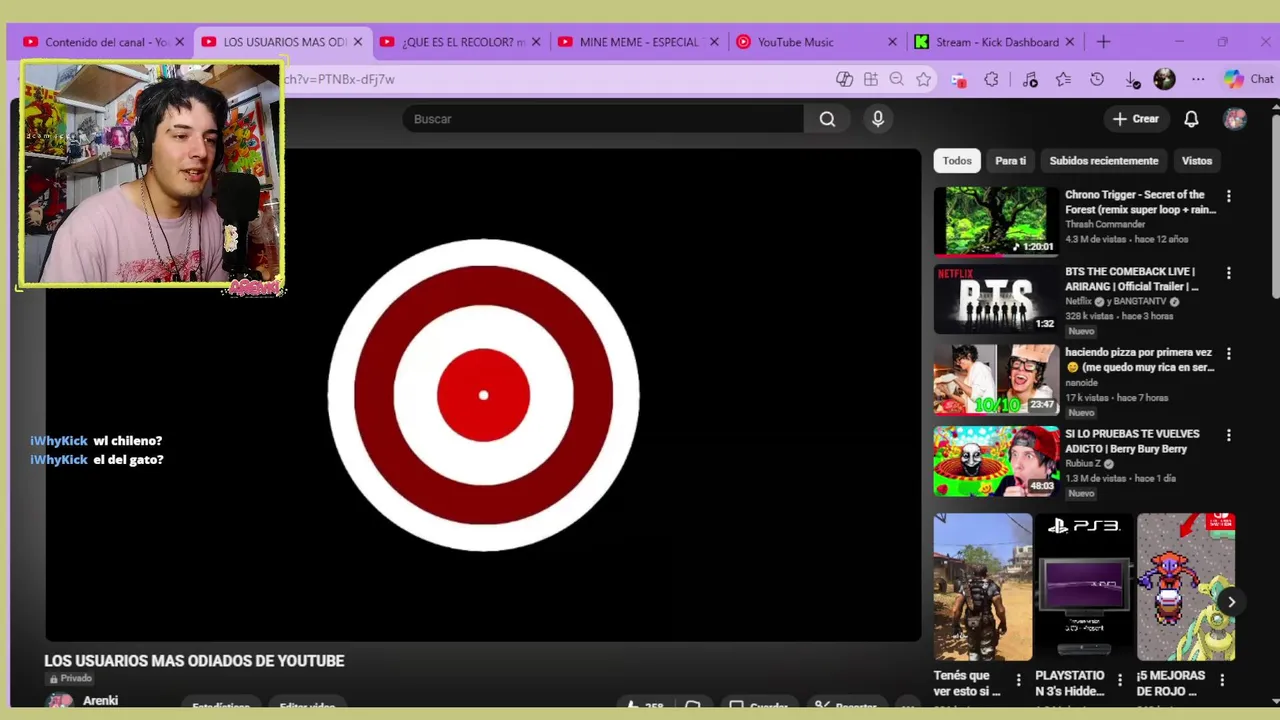Open the Downloads arrow icon
1280x720 pixels.
(x=1132, y=79)
